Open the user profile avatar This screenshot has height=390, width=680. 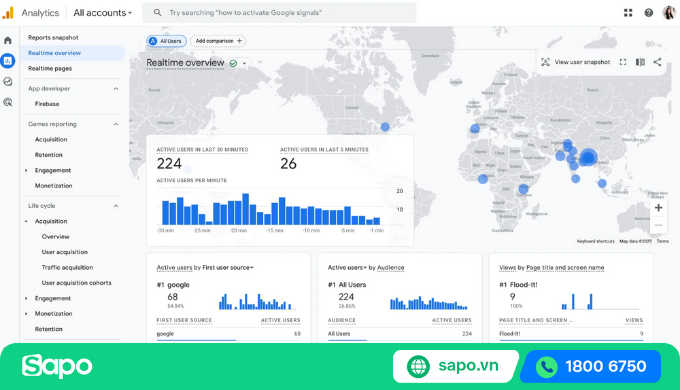[669, 13]
